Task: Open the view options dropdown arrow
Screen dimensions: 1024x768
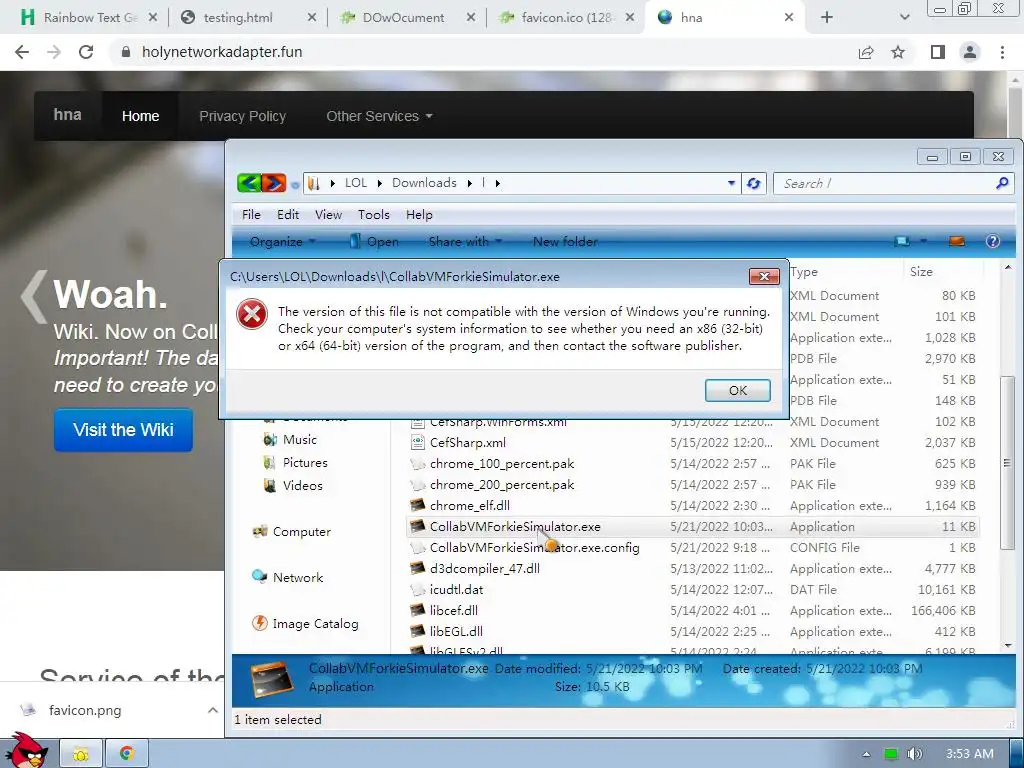Action: pyautogui.click(x=923, y=242)
